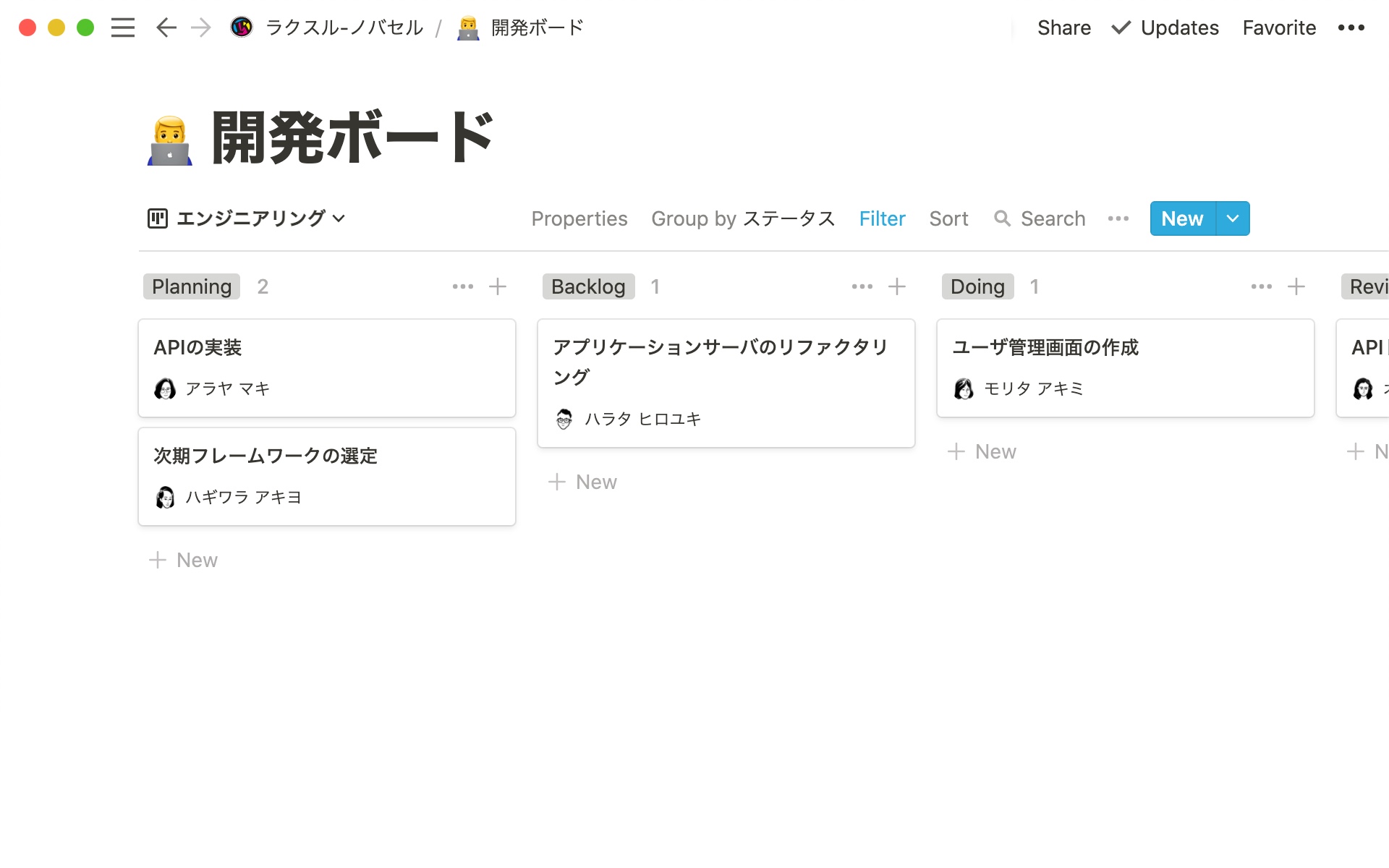Open the ユーザ管理画面の作成 card
The height and width of the screenshot is (868, 1389).
pyautogui.click(x=1126, y=368)
